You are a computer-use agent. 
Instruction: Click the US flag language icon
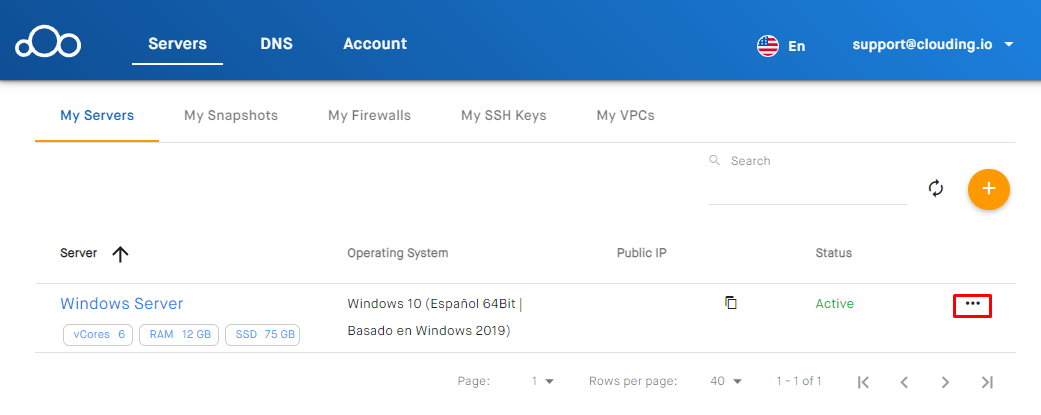(x=768, y=45)
